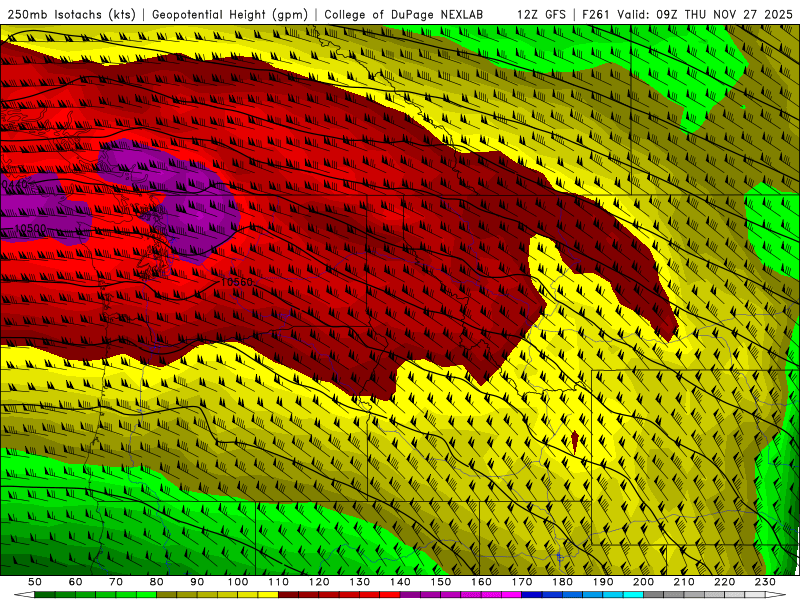This screenshot has width=800, height=600.
Task: Click the color bar value 50
Action: coord(35,582)
